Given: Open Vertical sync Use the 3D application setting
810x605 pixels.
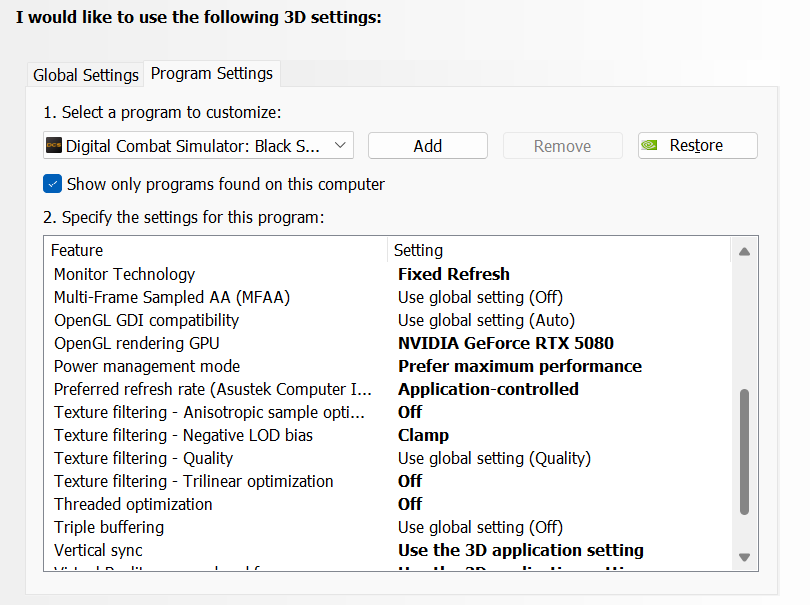Looking at the screenshot, I should 521,550.
